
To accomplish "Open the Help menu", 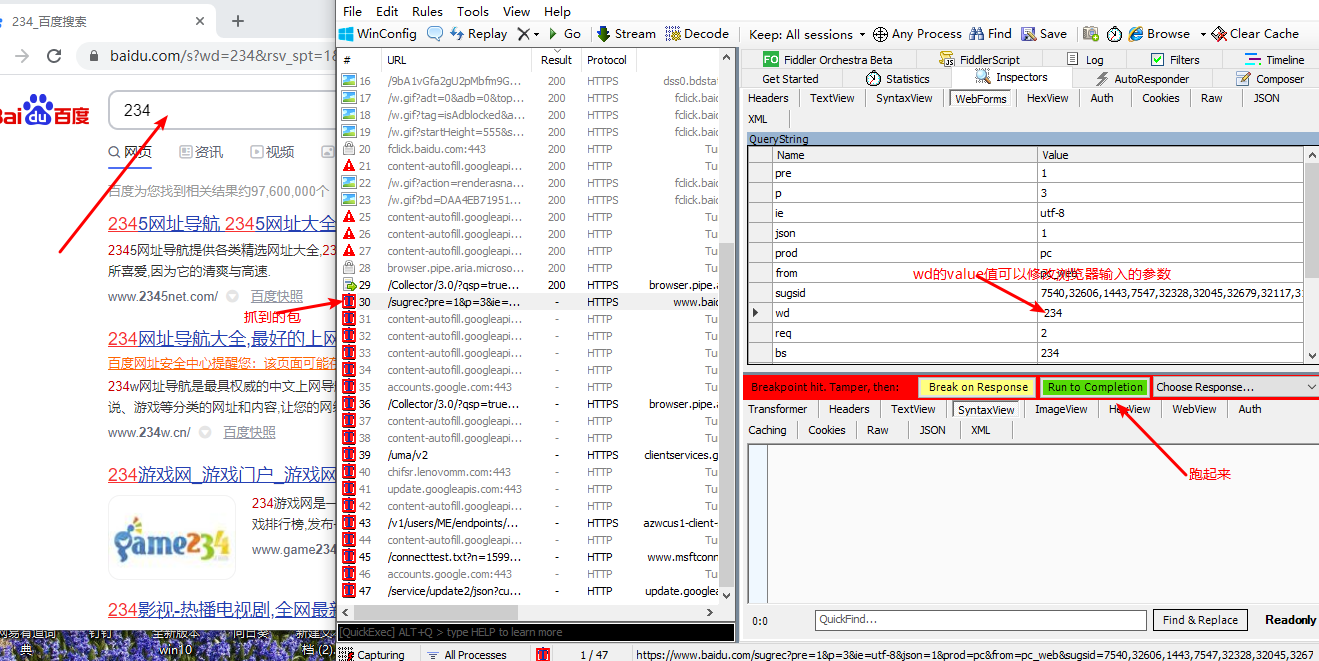I will [x=557, y=11].
